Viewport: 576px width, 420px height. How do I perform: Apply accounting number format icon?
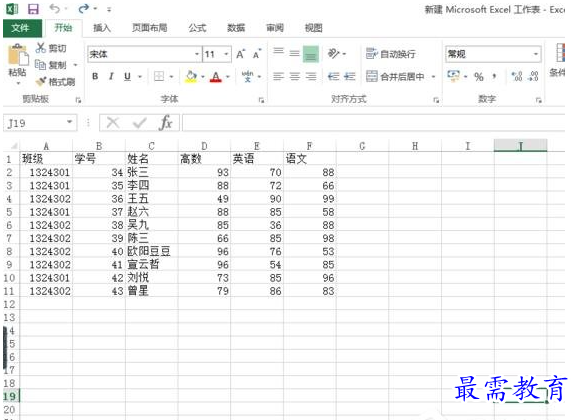[453, 76]
